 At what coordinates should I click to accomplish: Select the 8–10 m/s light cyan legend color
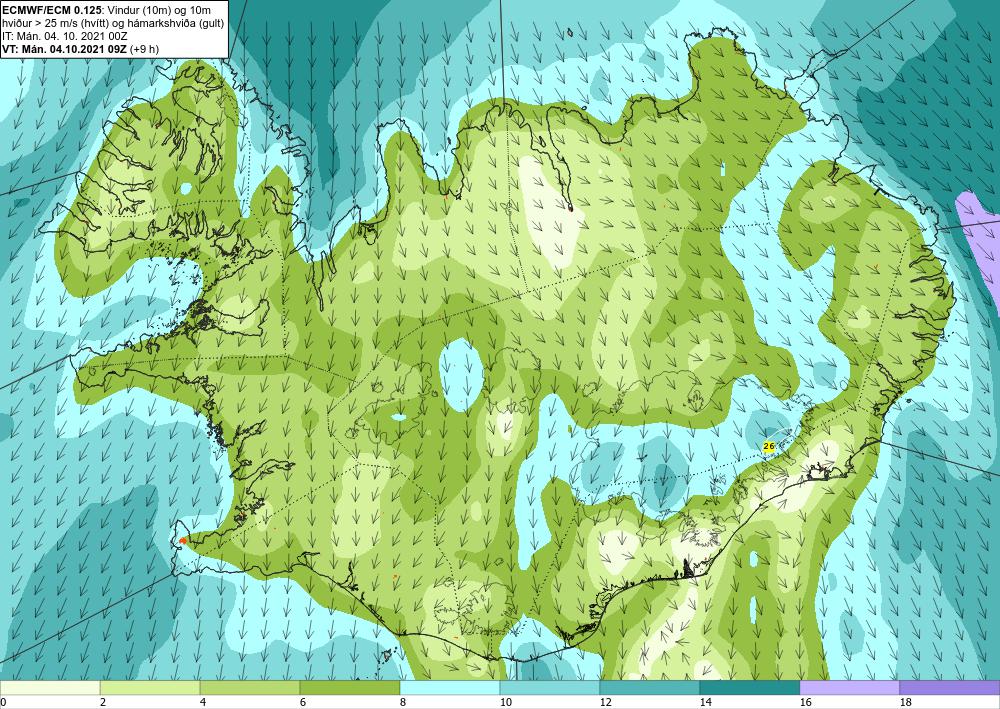point(450,687)
